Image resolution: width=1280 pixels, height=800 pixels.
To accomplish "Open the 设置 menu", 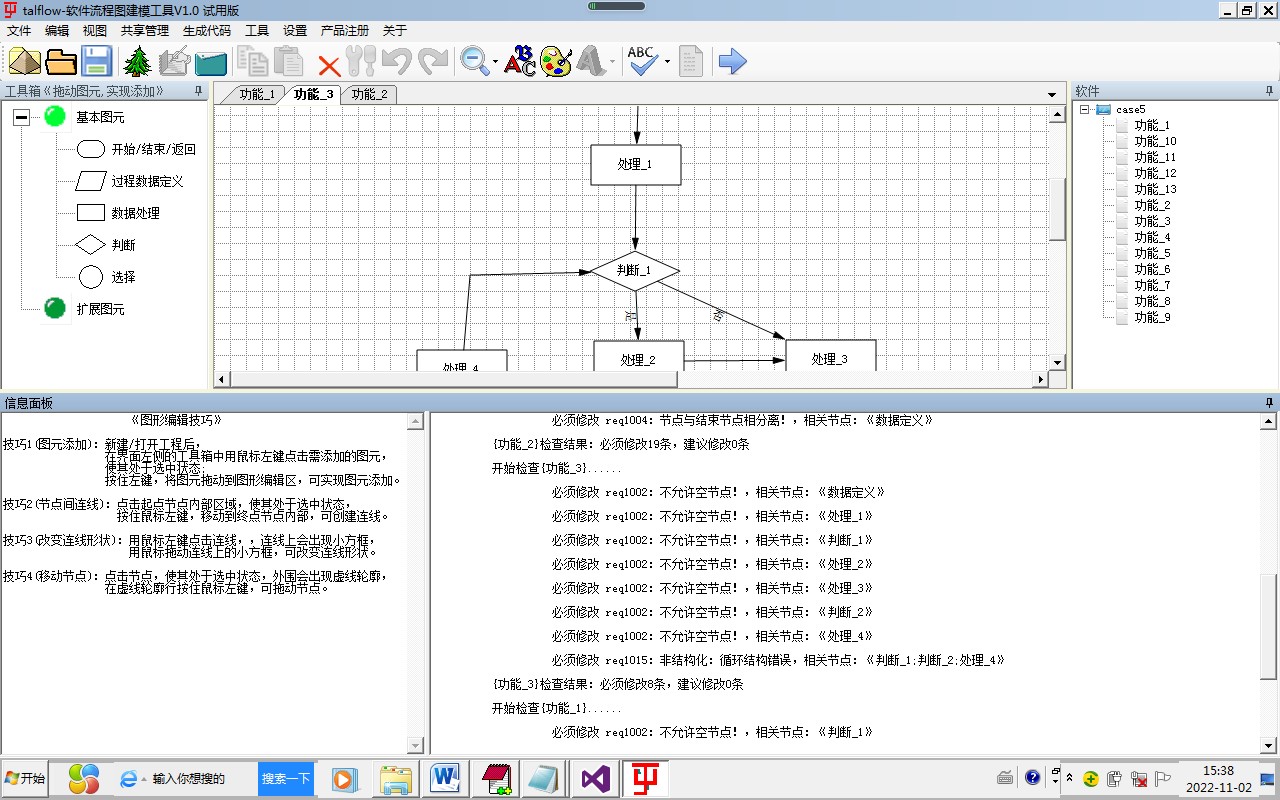I will pyautogui.click(x=295, y=31).
